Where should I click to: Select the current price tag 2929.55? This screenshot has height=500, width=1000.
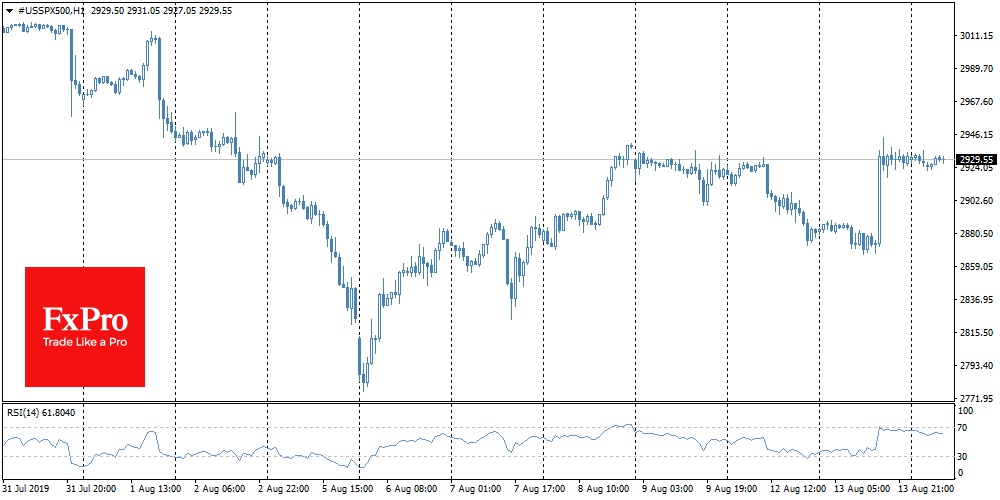click(975, 159)
